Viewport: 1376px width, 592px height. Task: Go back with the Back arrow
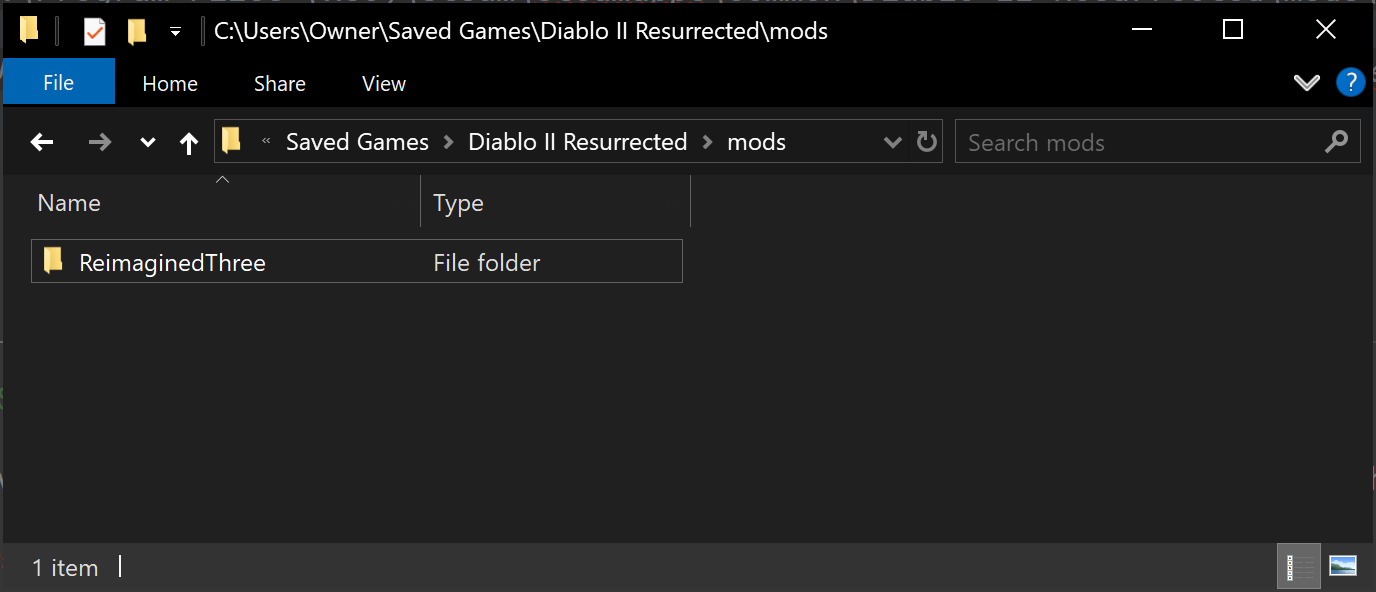[42, 142]
